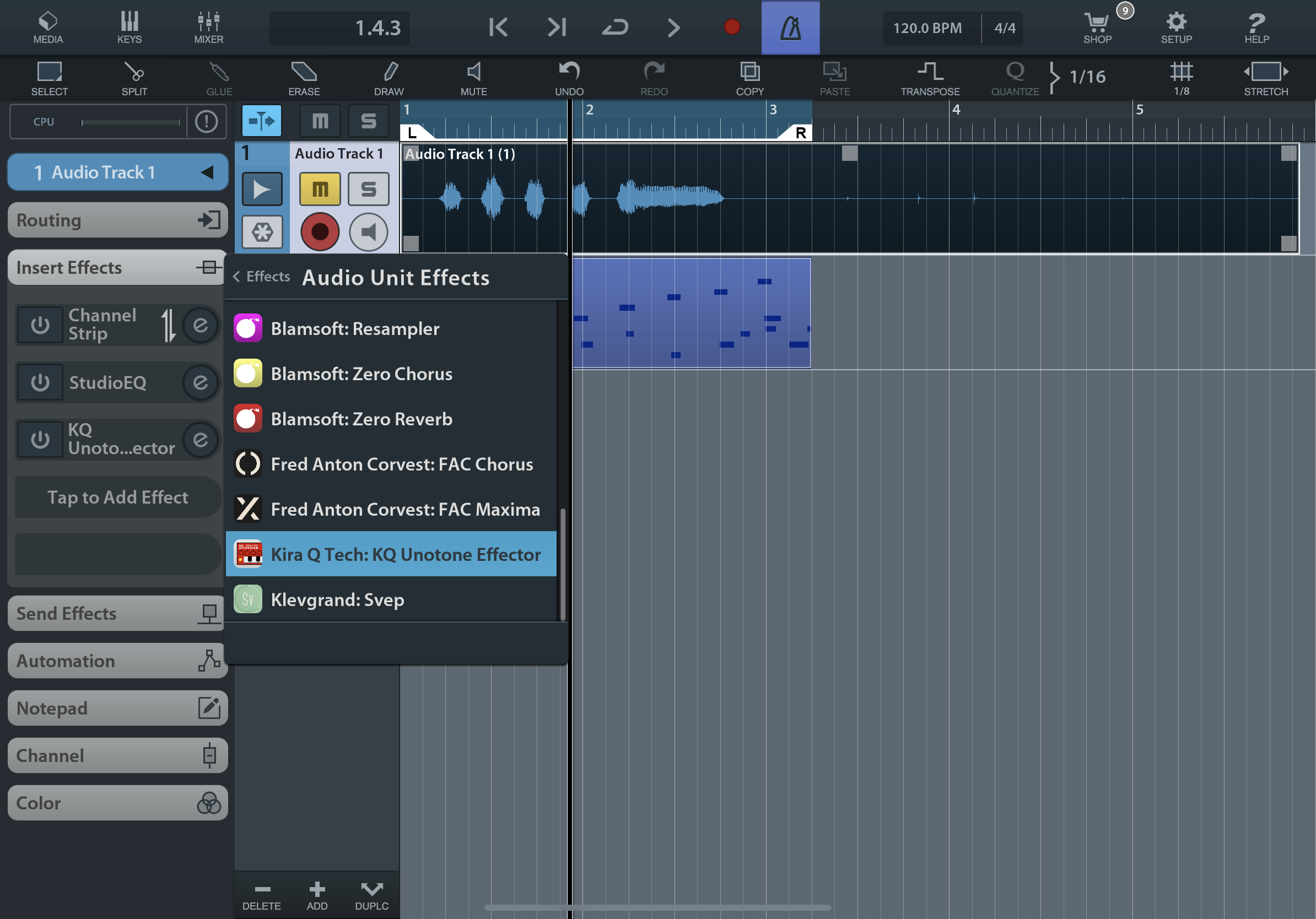Open the Transpose function

coord(930,78)
